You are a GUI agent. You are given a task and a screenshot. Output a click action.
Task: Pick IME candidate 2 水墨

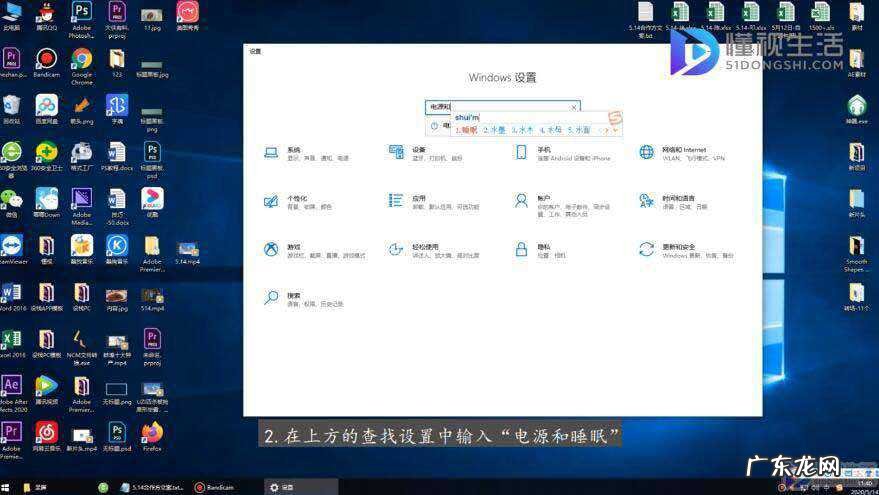494,130
